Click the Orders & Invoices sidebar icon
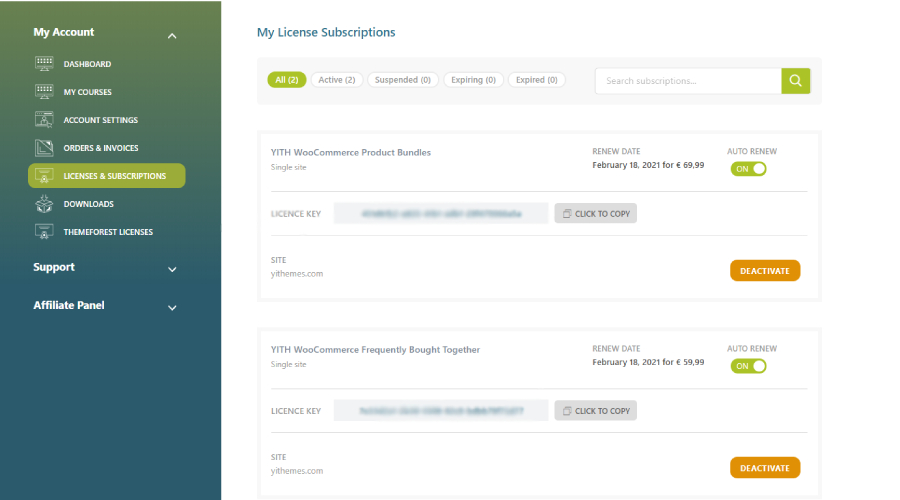 [x=44, y=148]
